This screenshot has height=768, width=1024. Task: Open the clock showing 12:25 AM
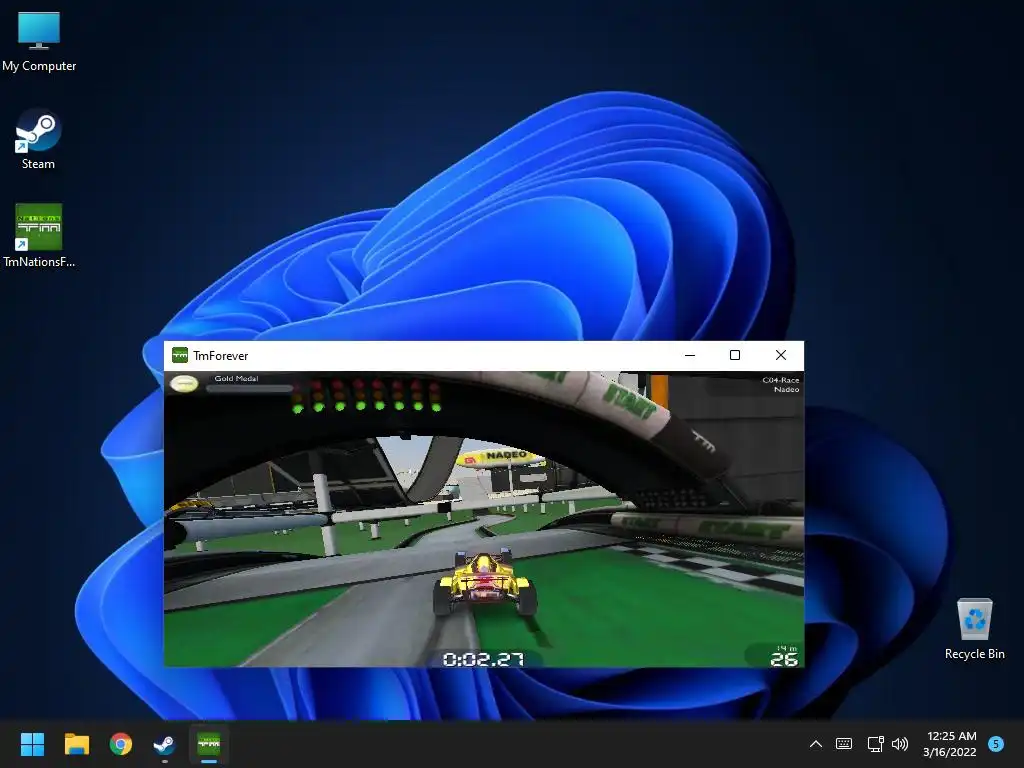tap(950, 744)
